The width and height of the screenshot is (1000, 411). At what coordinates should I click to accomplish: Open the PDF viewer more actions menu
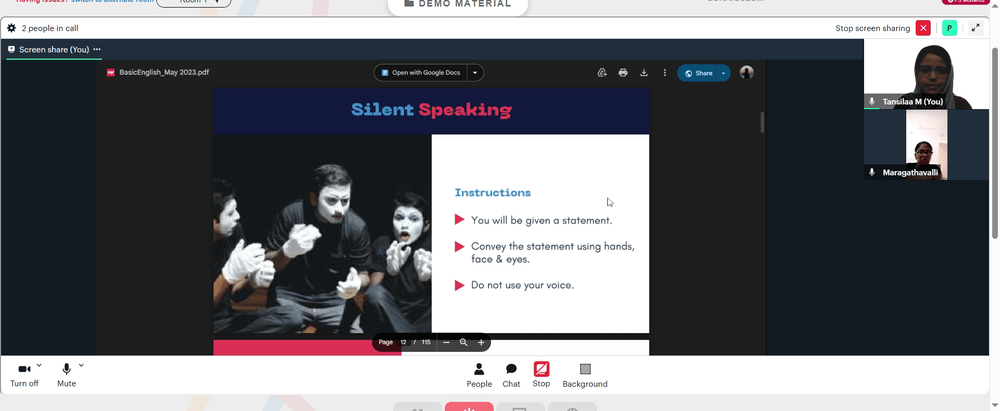(665, 73)
